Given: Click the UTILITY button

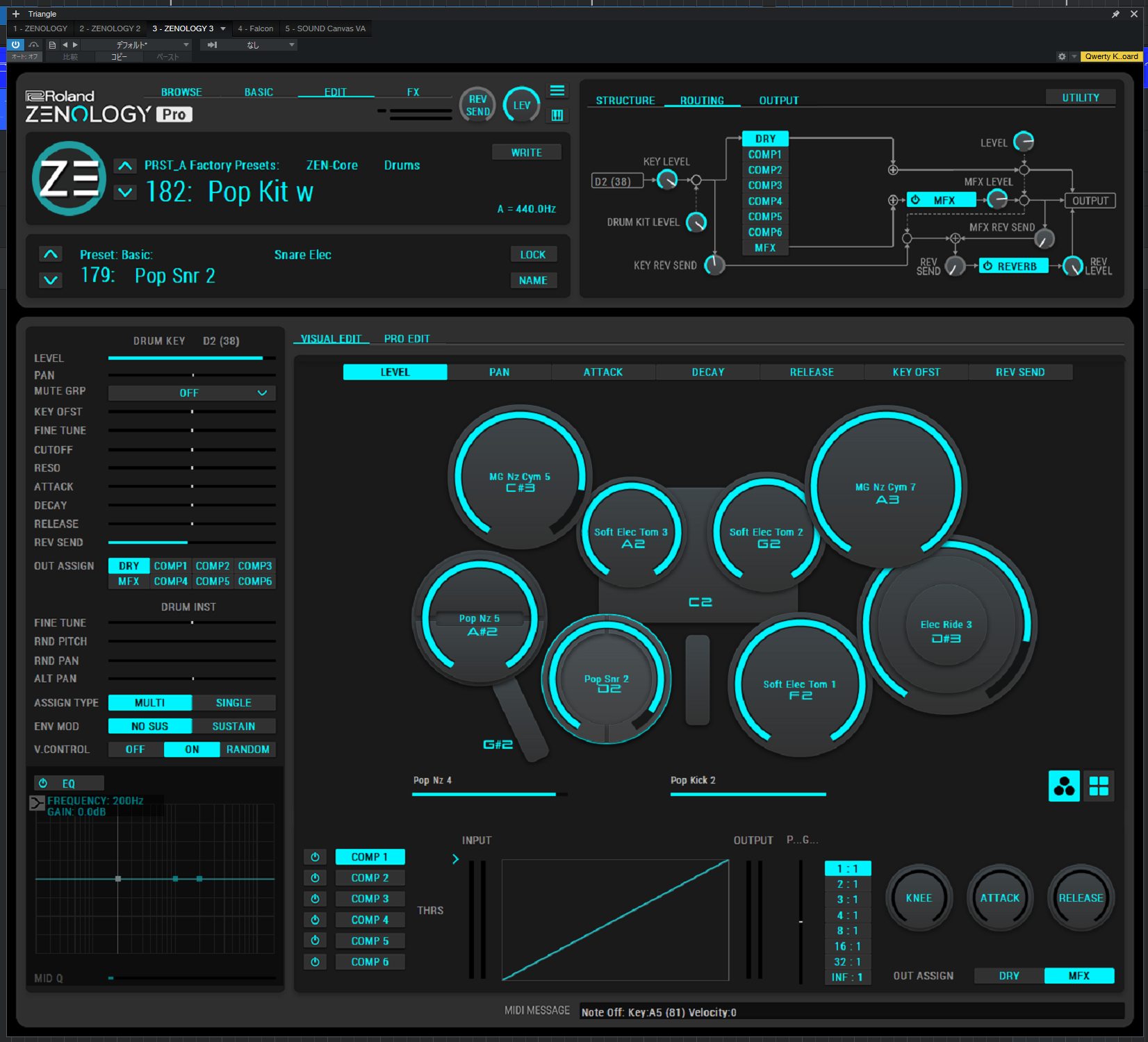Looking at the screenshot, I should tap(1080, 98).
